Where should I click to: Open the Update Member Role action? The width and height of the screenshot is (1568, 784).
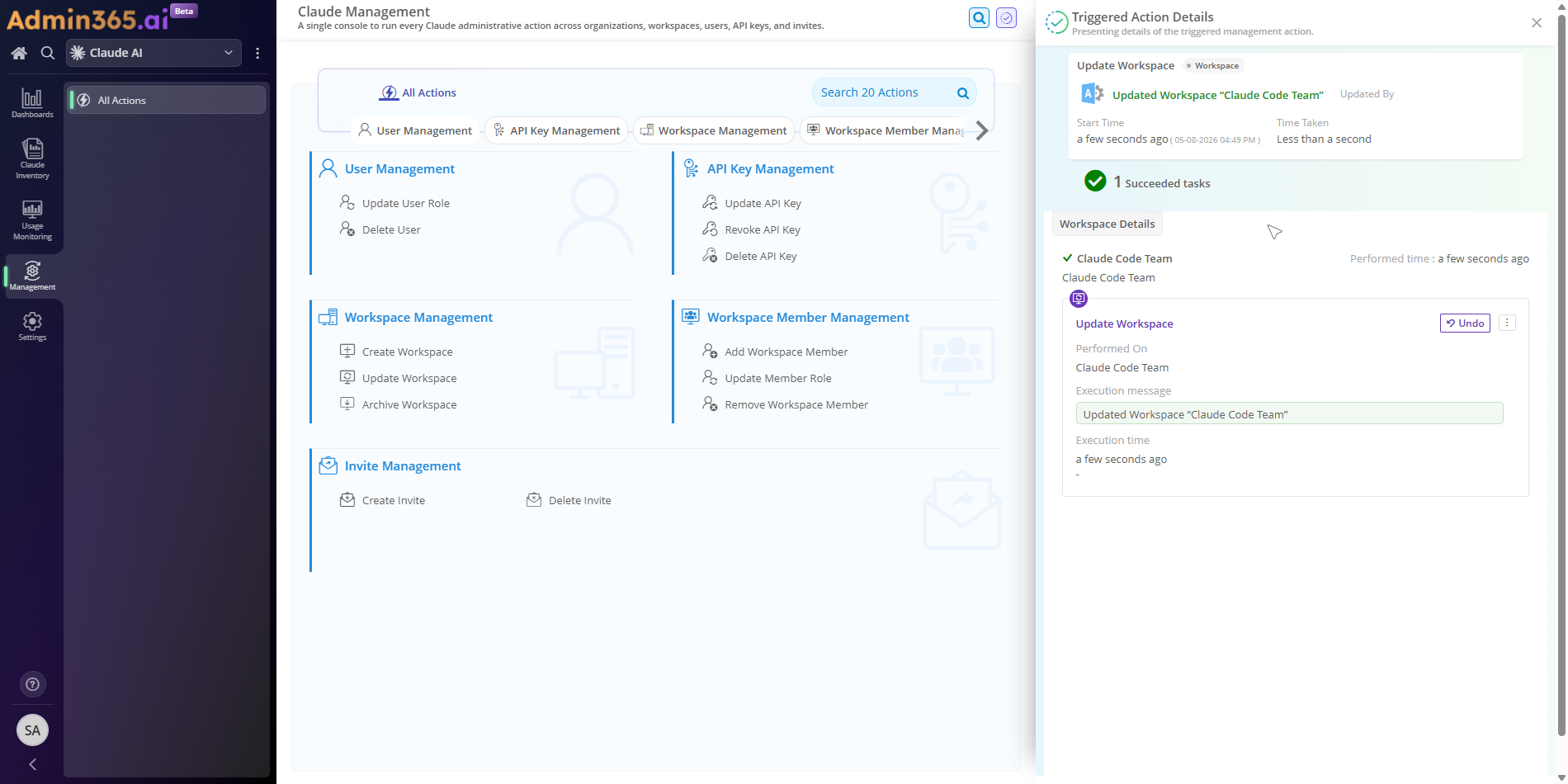[767, 378]
